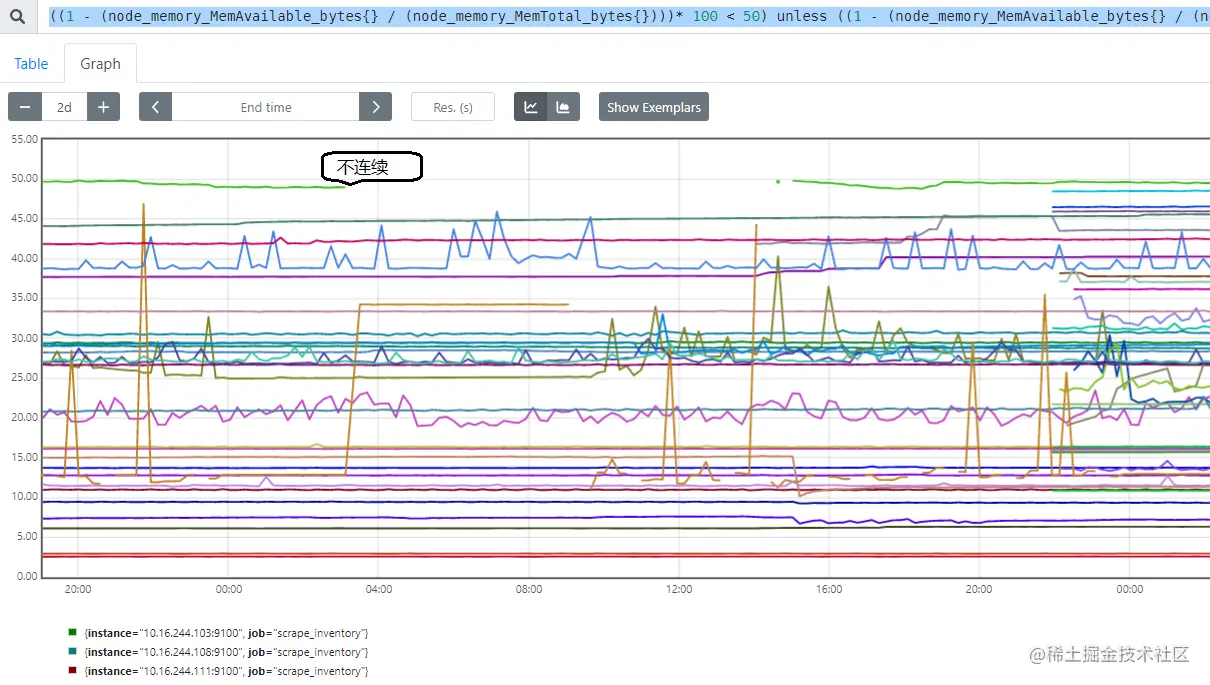The height and width of the screenshot is (685, 1210).
Task: Increase time range with plus button
Action: point(103,107)
